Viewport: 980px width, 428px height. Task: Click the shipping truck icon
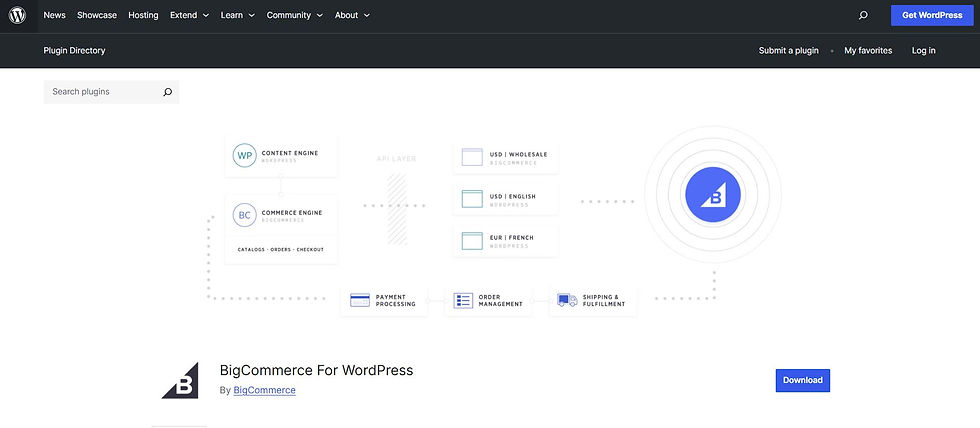click(x=568, y=301)
